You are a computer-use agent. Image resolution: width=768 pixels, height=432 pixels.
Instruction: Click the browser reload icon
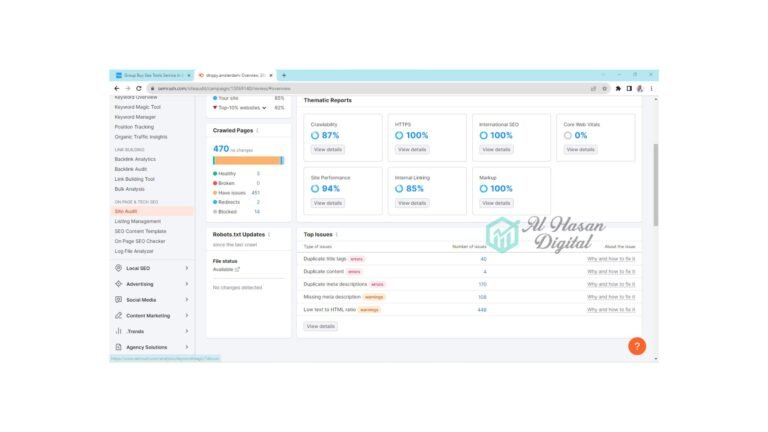(x=138, y=88)
